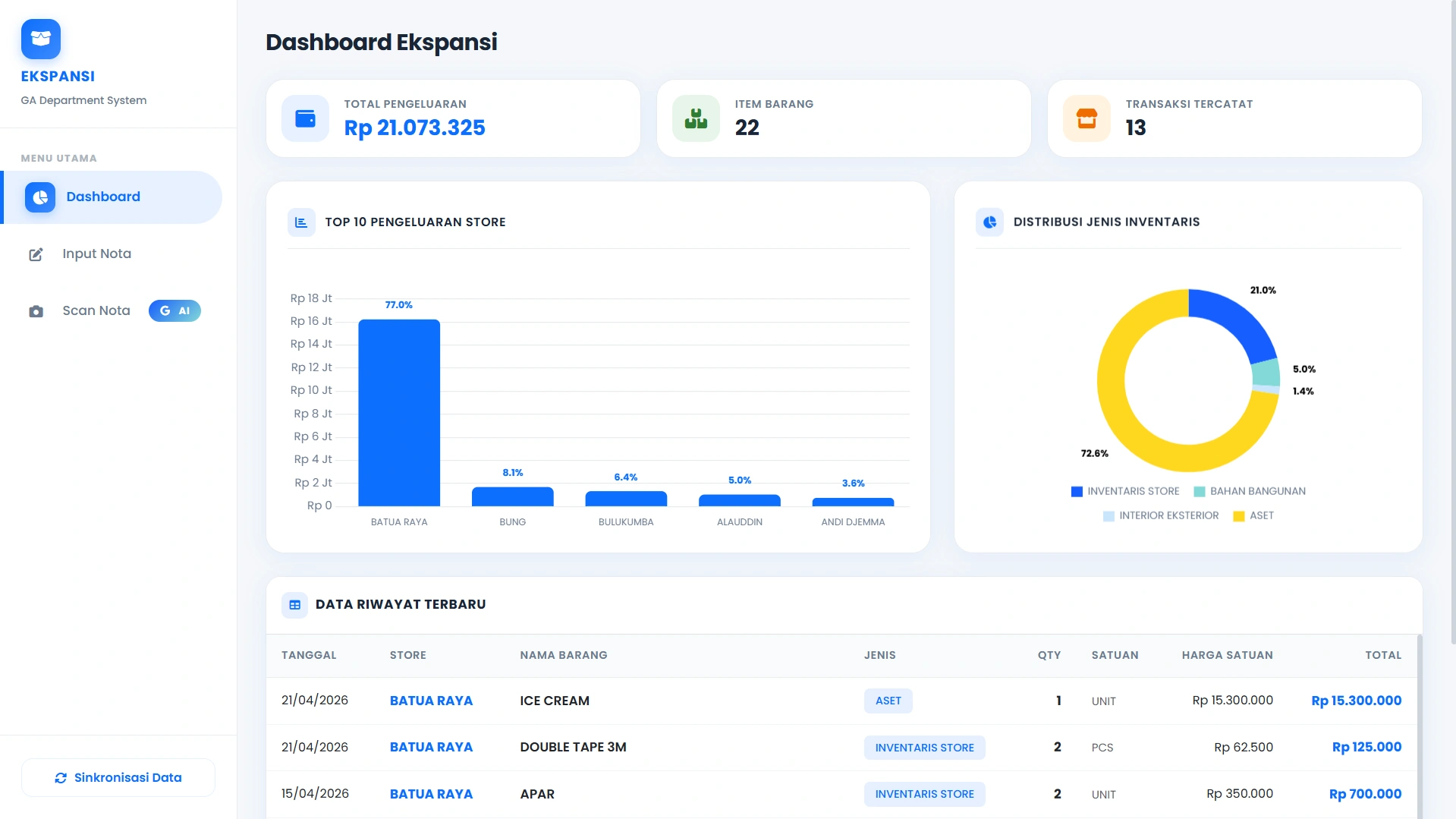Click the NAMA BARANG column header

click(x=564, y=655)
